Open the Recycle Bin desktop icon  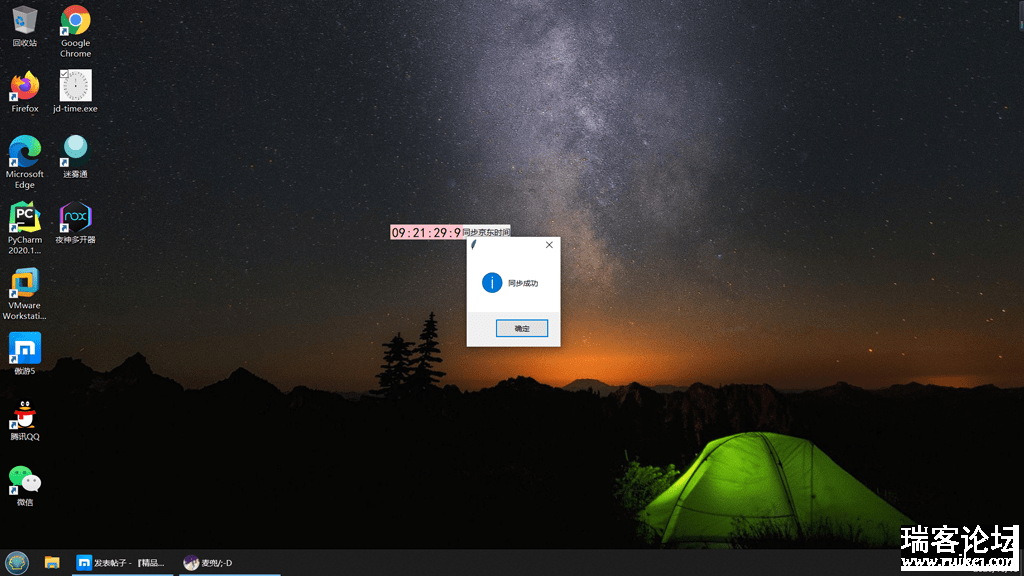coord(25,26)
